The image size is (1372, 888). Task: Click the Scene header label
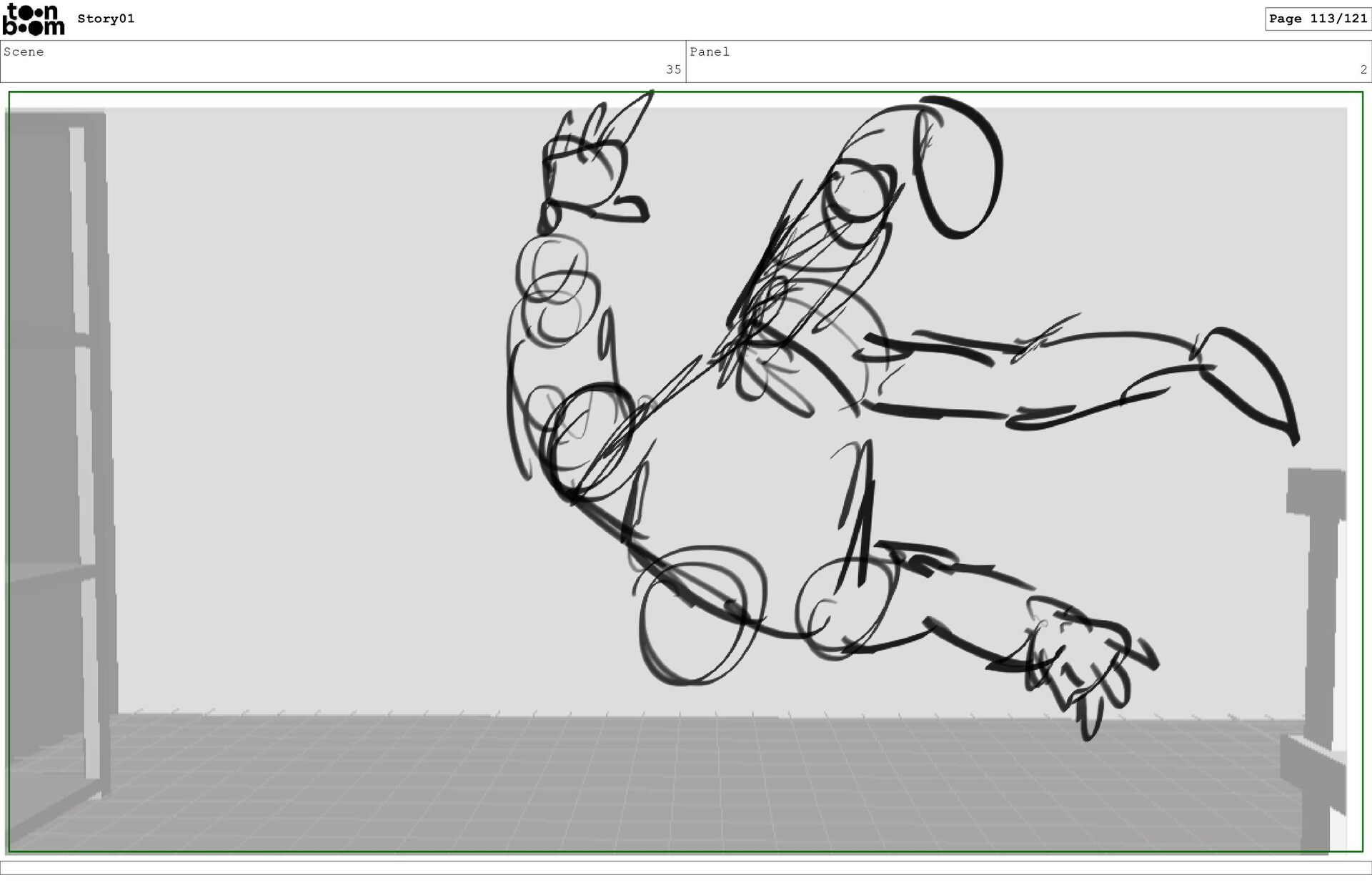click(24, 51)
